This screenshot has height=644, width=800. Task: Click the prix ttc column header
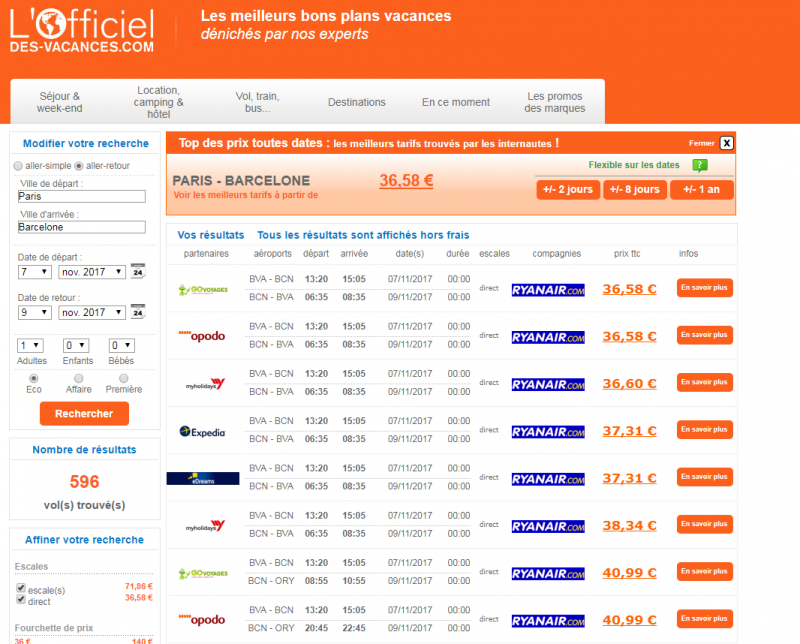(627, 254)
